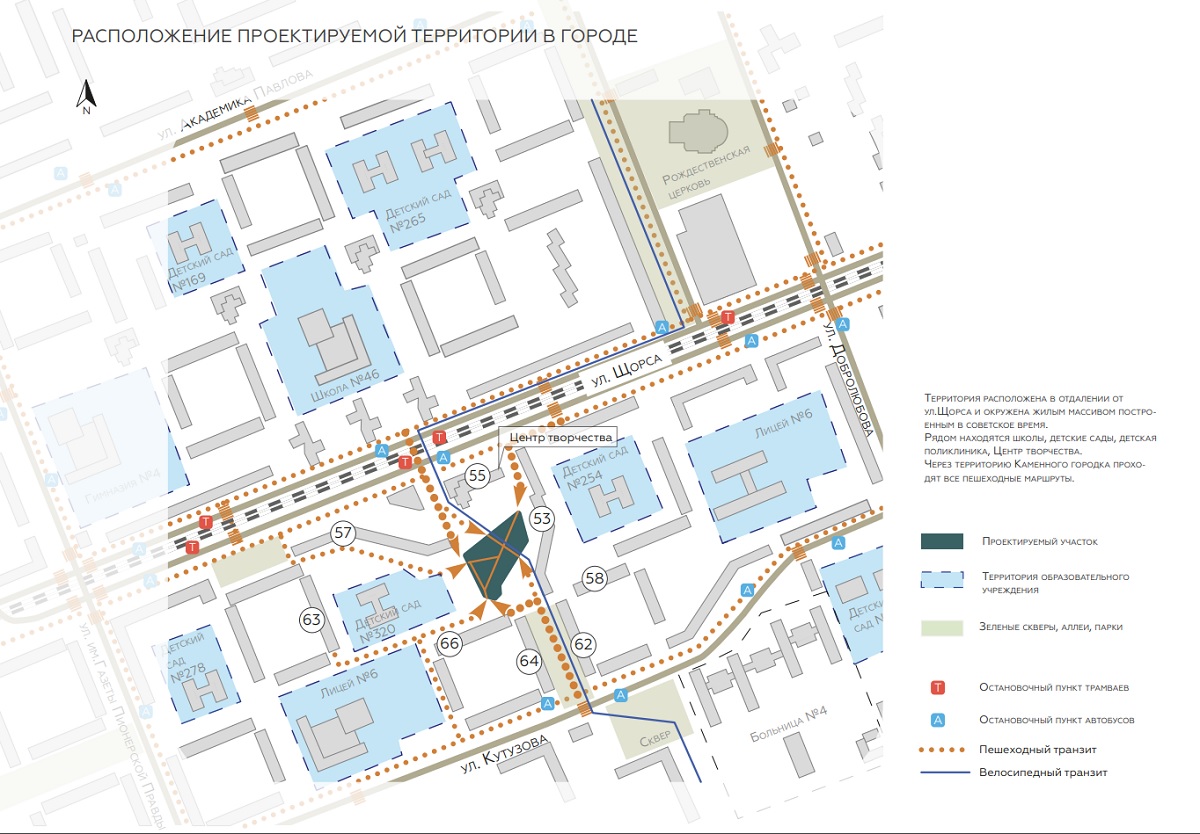The width and height of the screenshot is (1200, 834).
Task: Click the north arrow compass icon
Action: coord(86,97)
